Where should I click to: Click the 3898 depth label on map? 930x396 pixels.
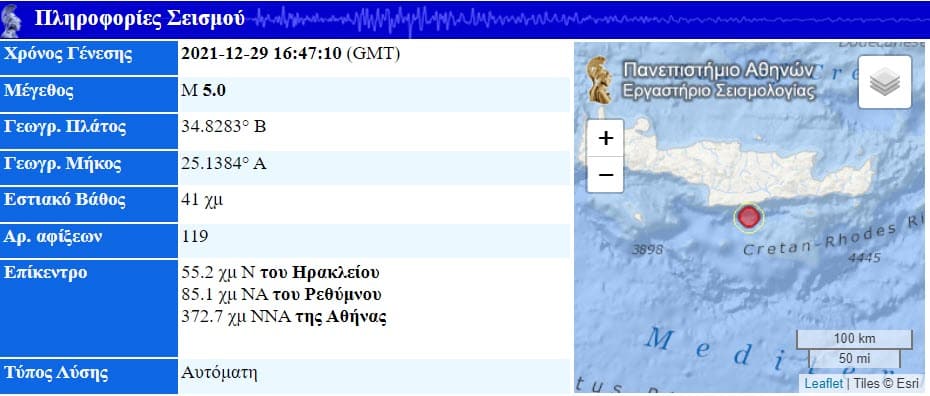click(648, 250)
